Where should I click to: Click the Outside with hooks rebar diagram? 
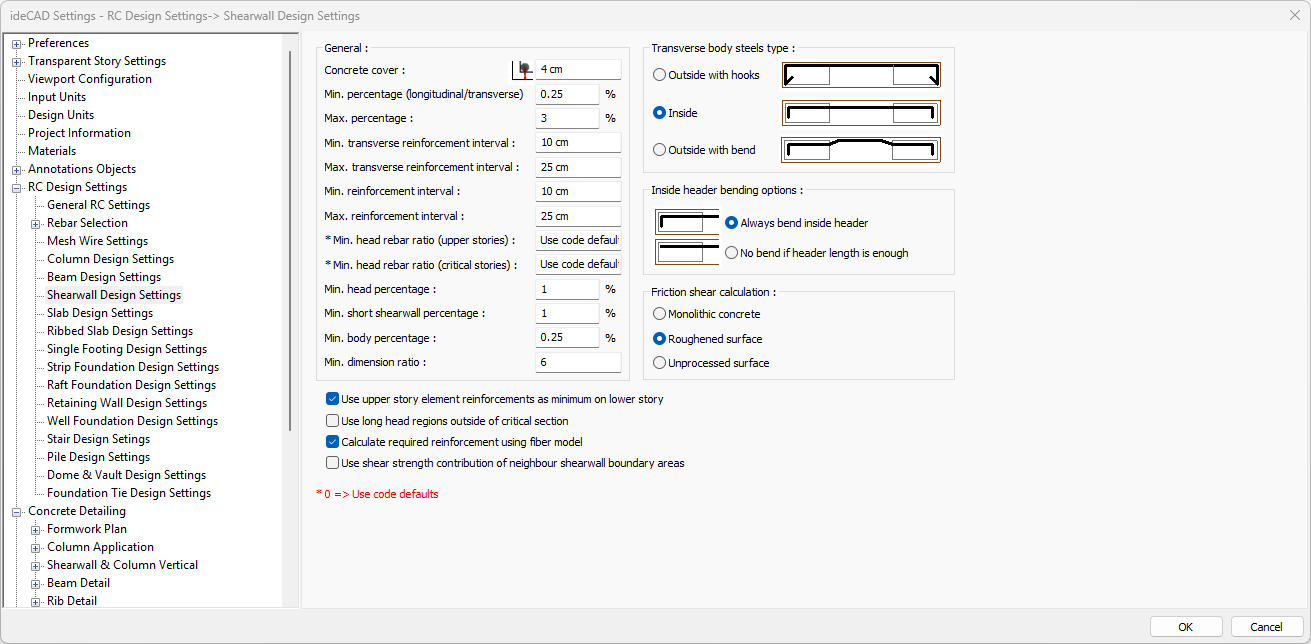861,75
